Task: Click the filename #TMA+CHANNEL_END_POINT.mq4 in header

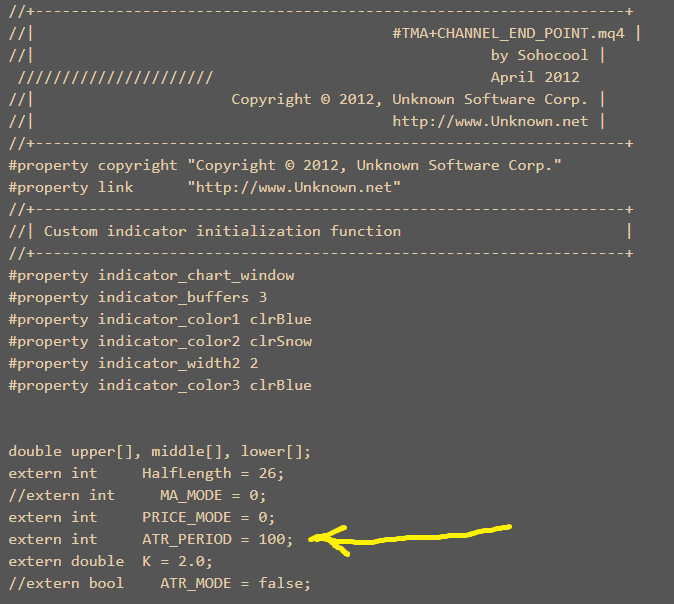Action: [x=509, y=34]
